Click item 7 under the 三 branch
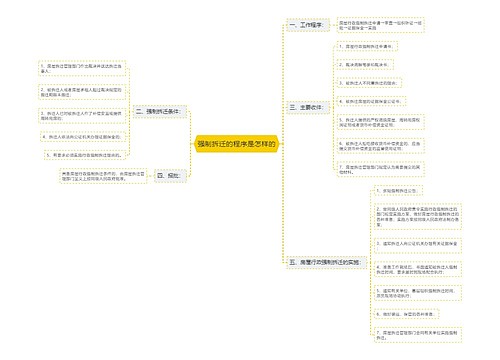The image size is (500, 360). click(x=380, y=169)
